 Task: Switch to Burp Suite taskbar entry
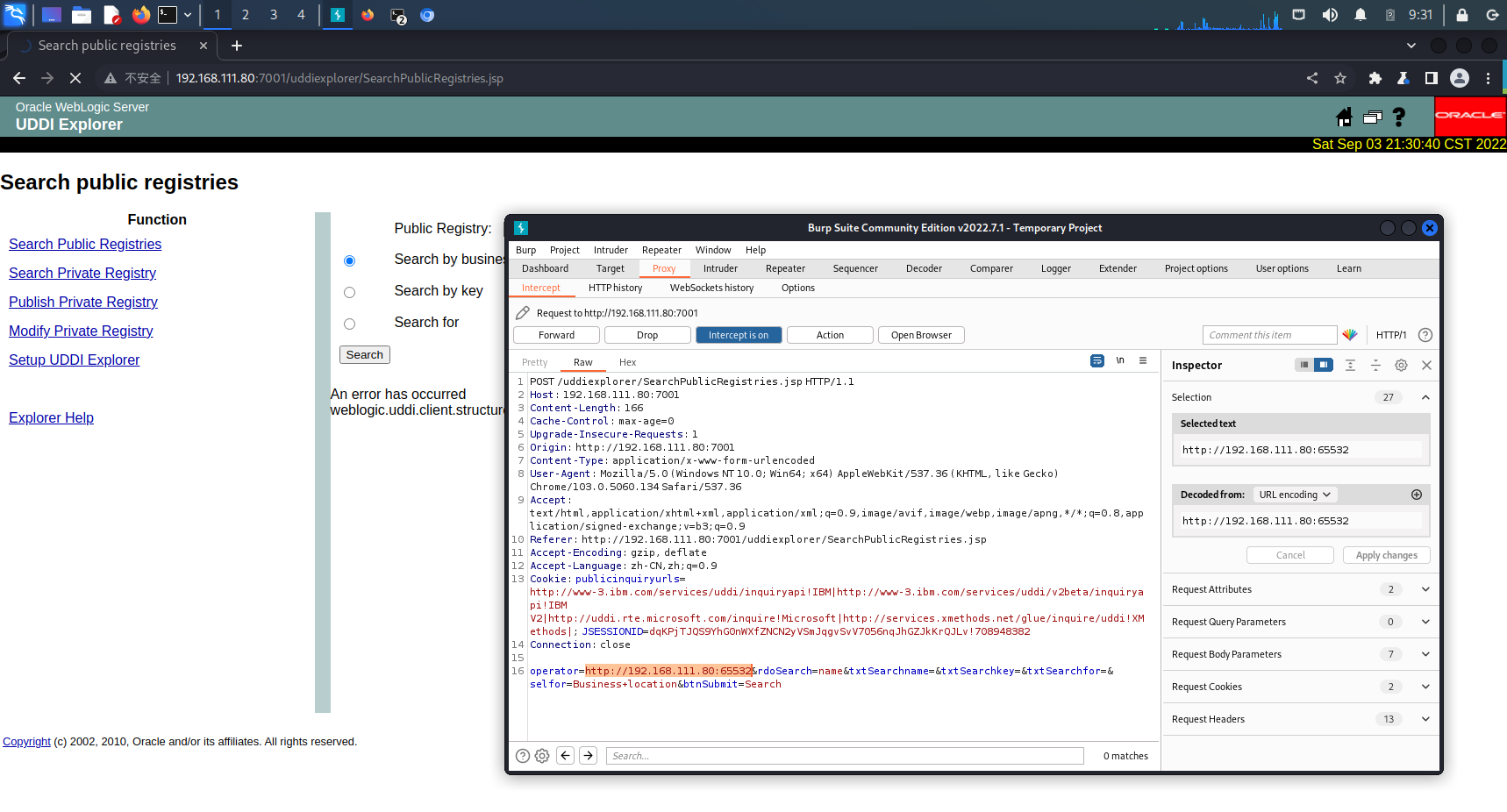(x=337, y=15)
